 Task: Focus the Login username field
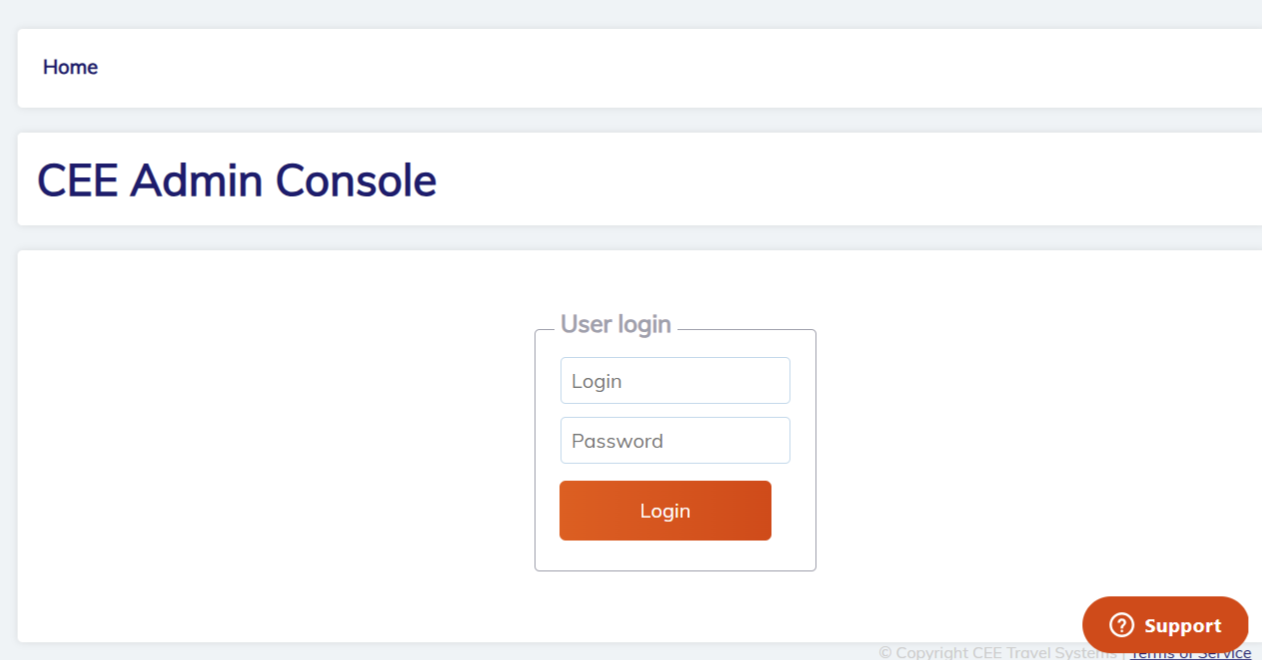coord(675,381)
